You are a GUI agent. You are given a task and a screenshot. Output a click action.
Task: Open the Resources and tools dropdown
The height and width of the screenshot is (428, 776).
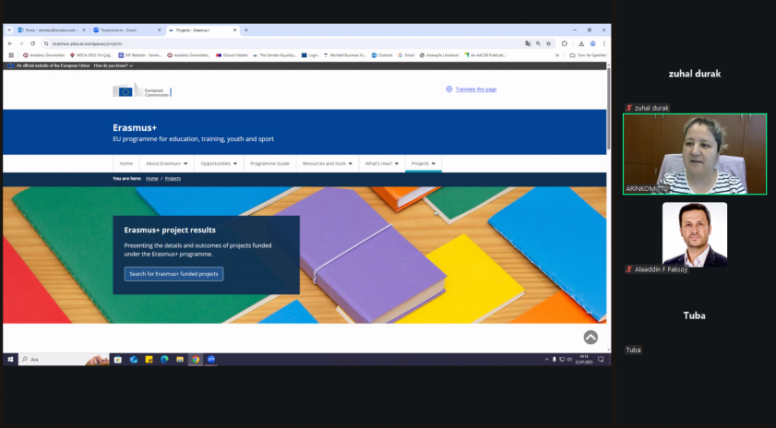(327, 163)
